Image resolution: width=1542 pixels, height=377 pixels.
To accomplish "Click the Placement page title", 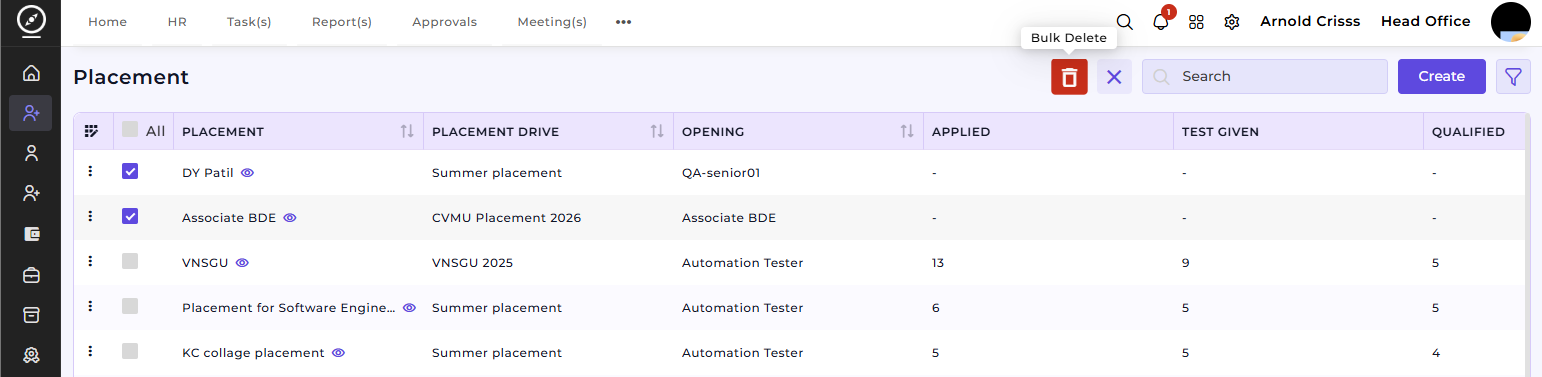I will point(131,77).
